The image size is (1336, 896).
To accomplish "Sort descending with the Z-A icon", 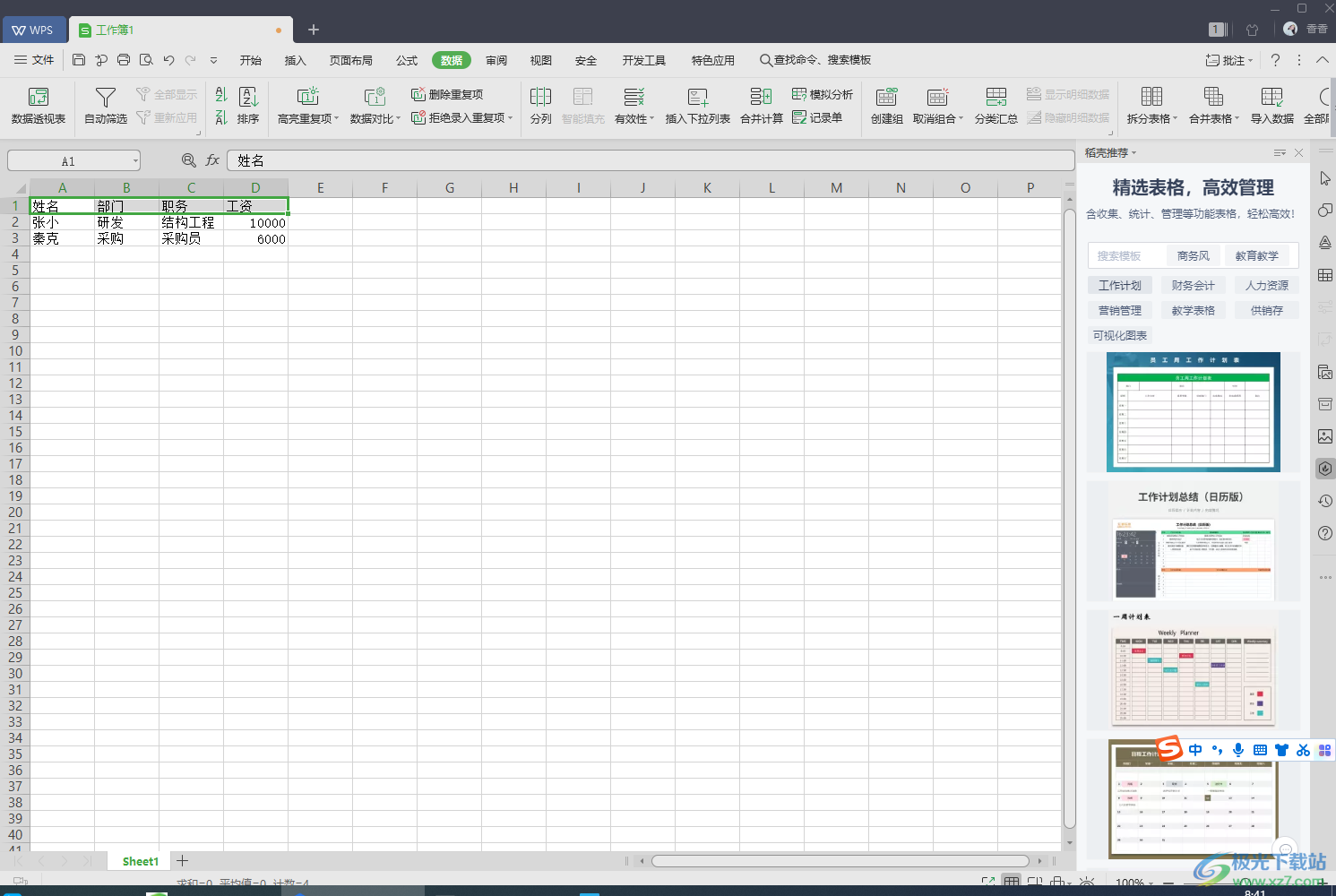I will pyautogui.click(x=221, y=116).
